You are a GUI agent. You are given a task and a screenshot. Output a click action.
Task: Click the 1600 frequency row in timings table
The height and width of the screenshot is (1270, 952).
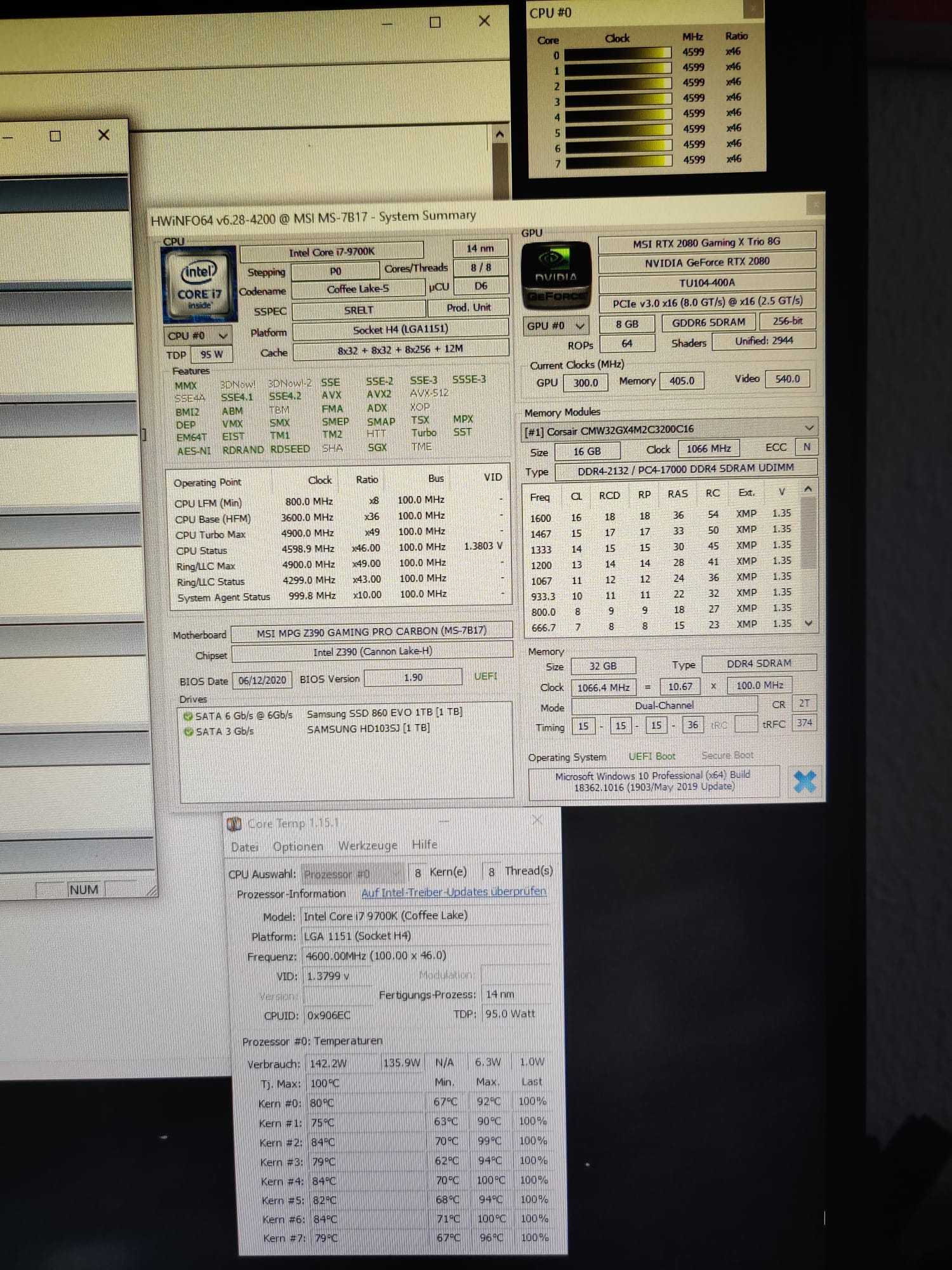pyautogui.click(x=661, y=515)
